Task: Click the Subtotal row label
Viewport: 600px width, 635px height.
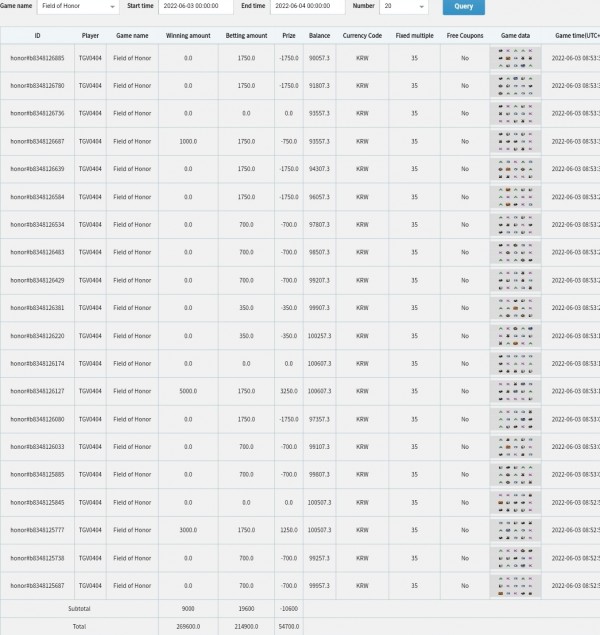Action: click(79, 609)
